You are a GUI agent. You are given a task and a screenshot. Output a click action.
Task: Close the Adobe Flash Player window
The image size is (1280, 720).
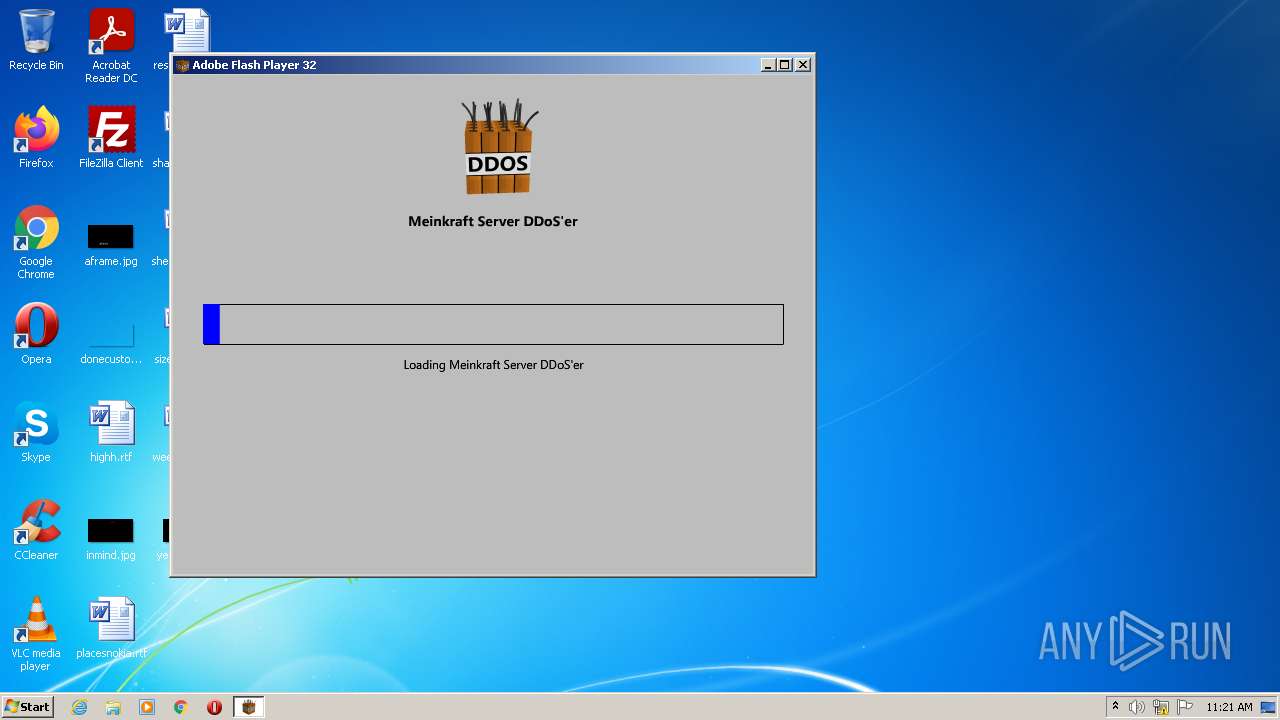[803, 65]
